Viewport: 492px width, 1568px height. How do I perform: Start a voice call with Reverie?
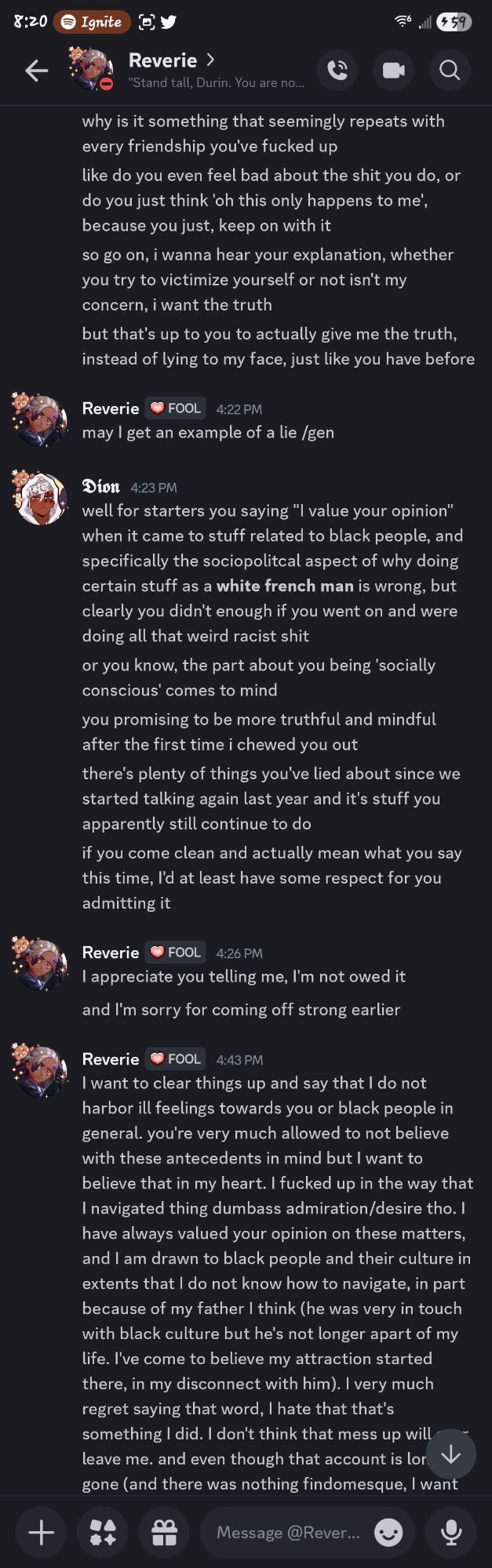[337, 71]
